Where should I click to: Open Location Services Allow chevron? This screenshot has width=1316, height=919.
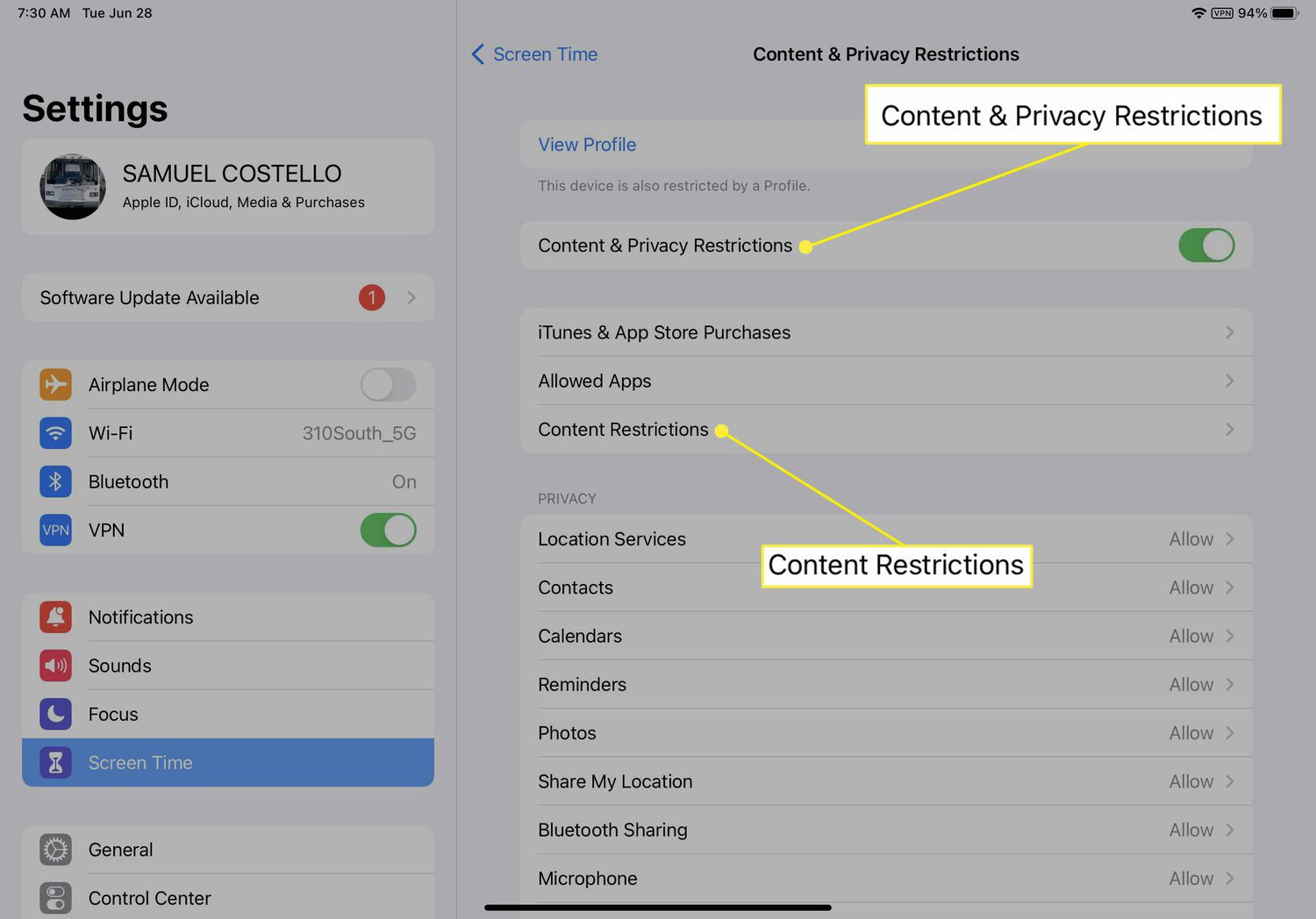[1229, 539]
